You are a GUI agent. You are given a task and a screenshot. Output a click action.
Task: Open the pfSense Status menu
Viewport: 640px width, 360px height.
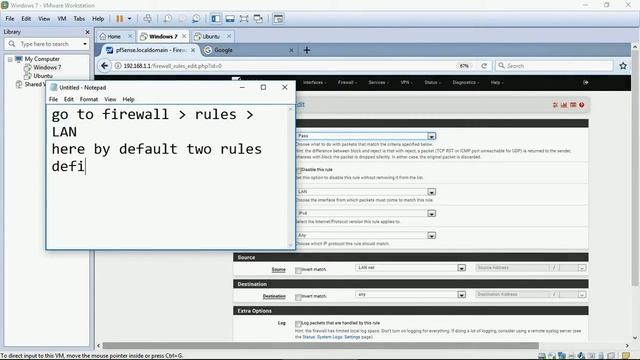[x=432, y=82]
